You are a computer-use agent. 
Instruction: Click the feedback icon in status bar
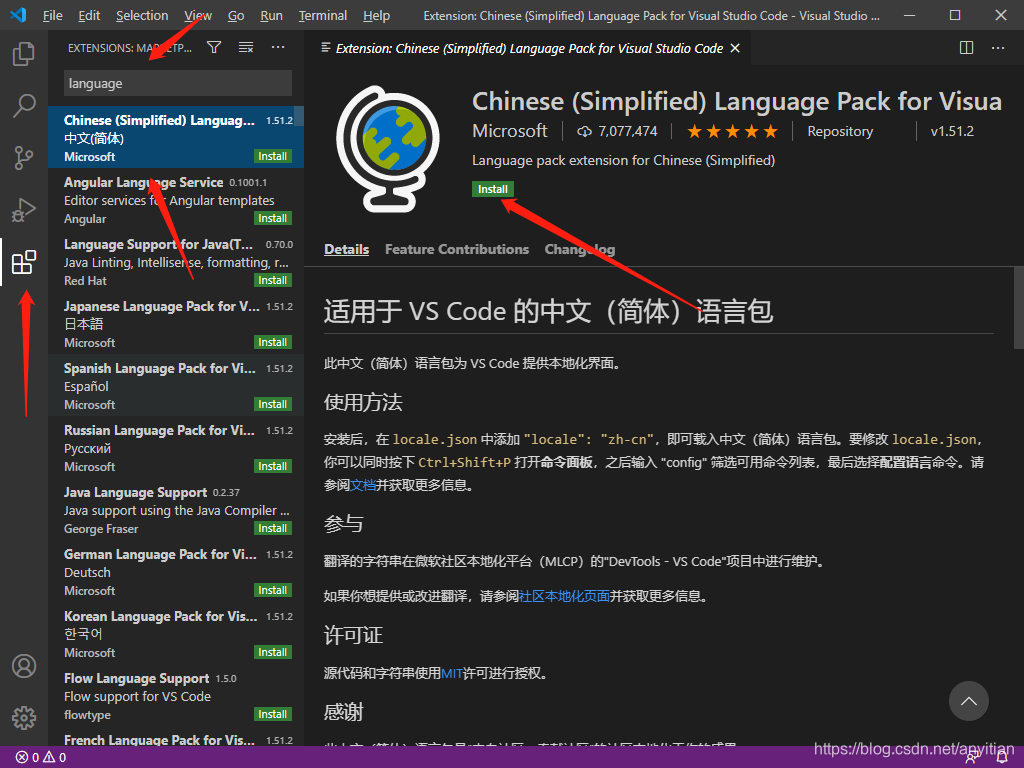972,758
